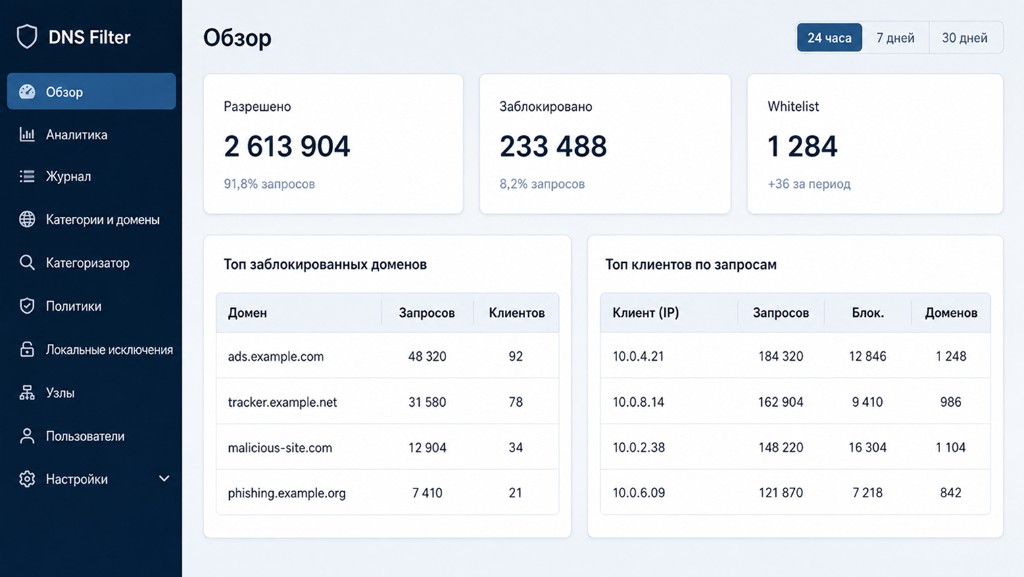Click the Блок. column header
The height and width of the screenshot is (577, 1024).
(867, 313)
